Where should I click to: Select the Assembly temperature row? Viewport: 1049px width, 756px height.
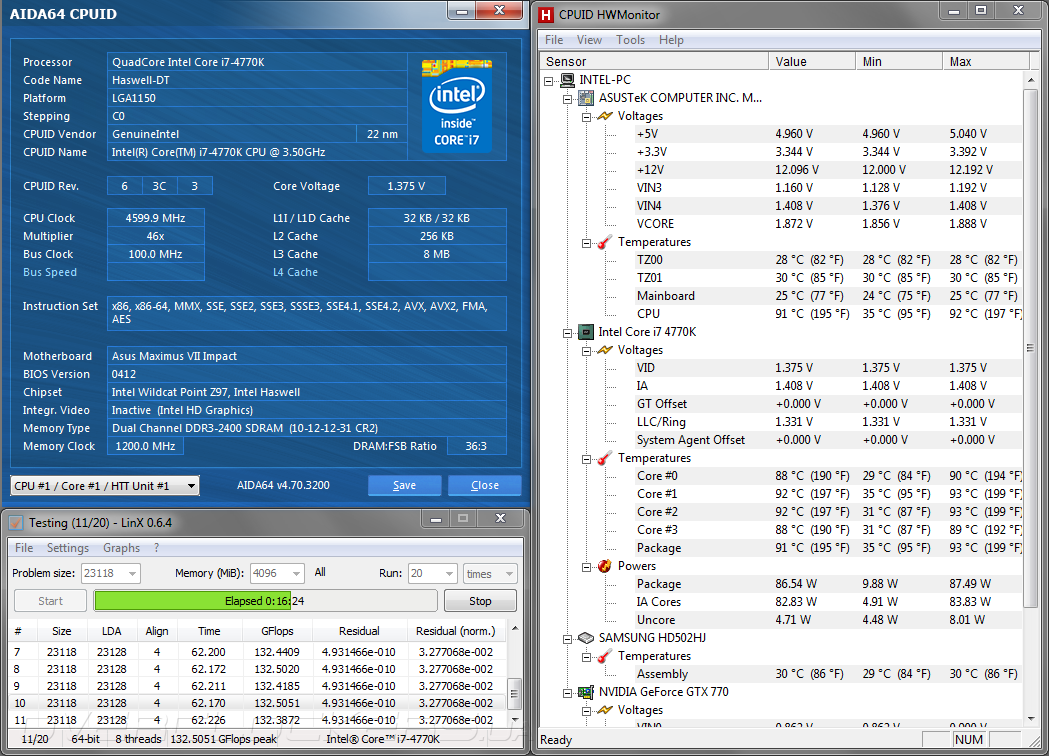828,674
